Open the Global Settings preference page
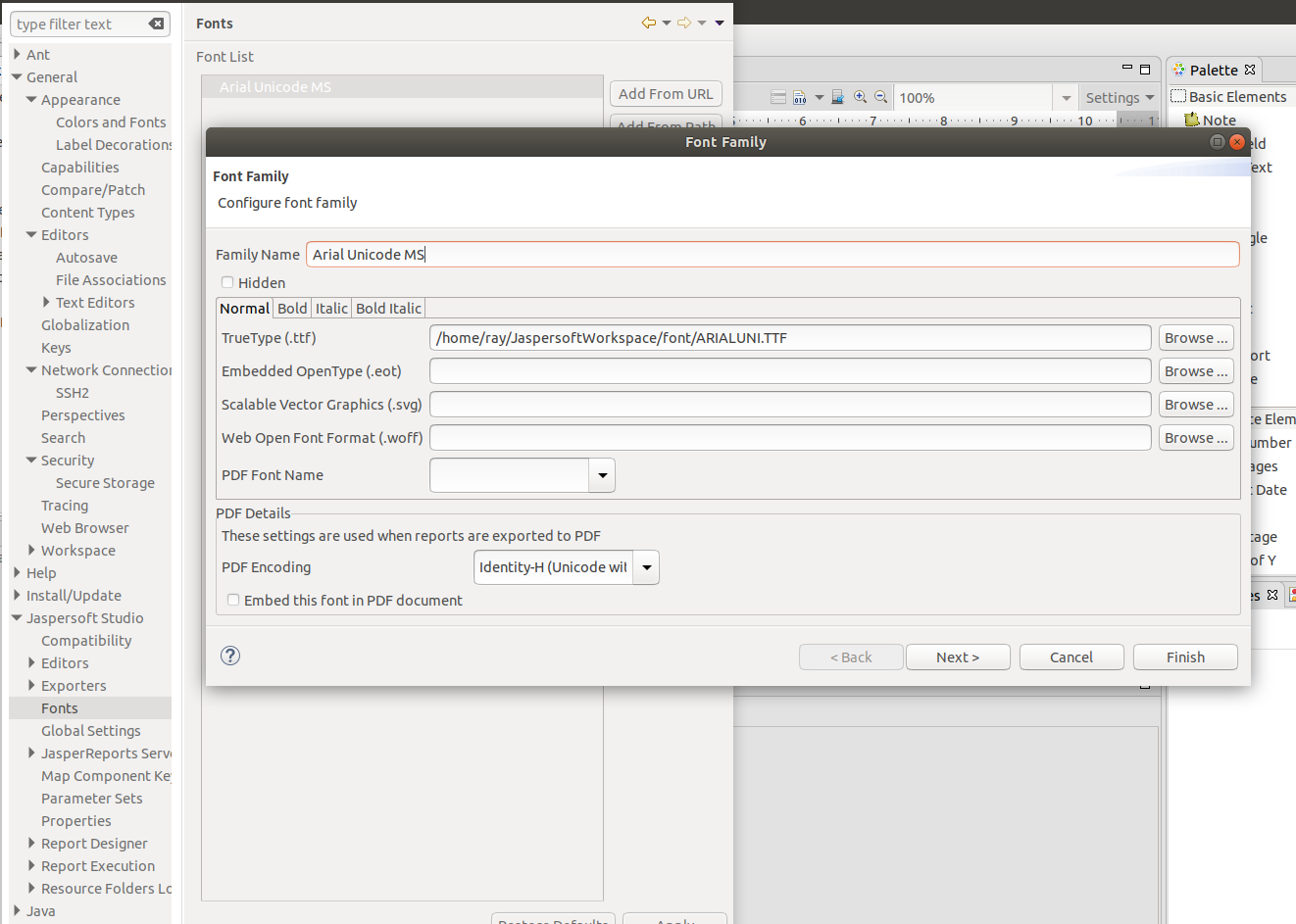The image size is (1296, 924). 91,730
